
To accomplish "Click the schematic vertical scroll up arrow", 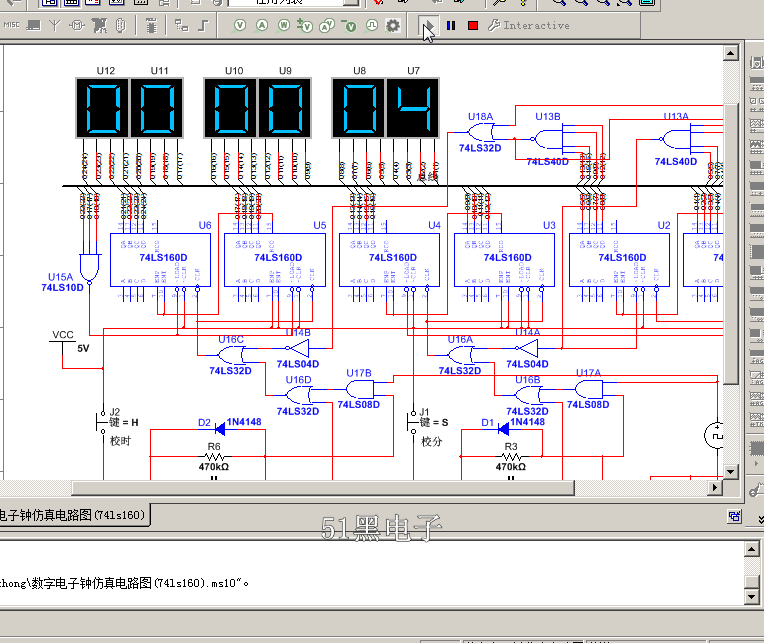I will click(730, 53).
